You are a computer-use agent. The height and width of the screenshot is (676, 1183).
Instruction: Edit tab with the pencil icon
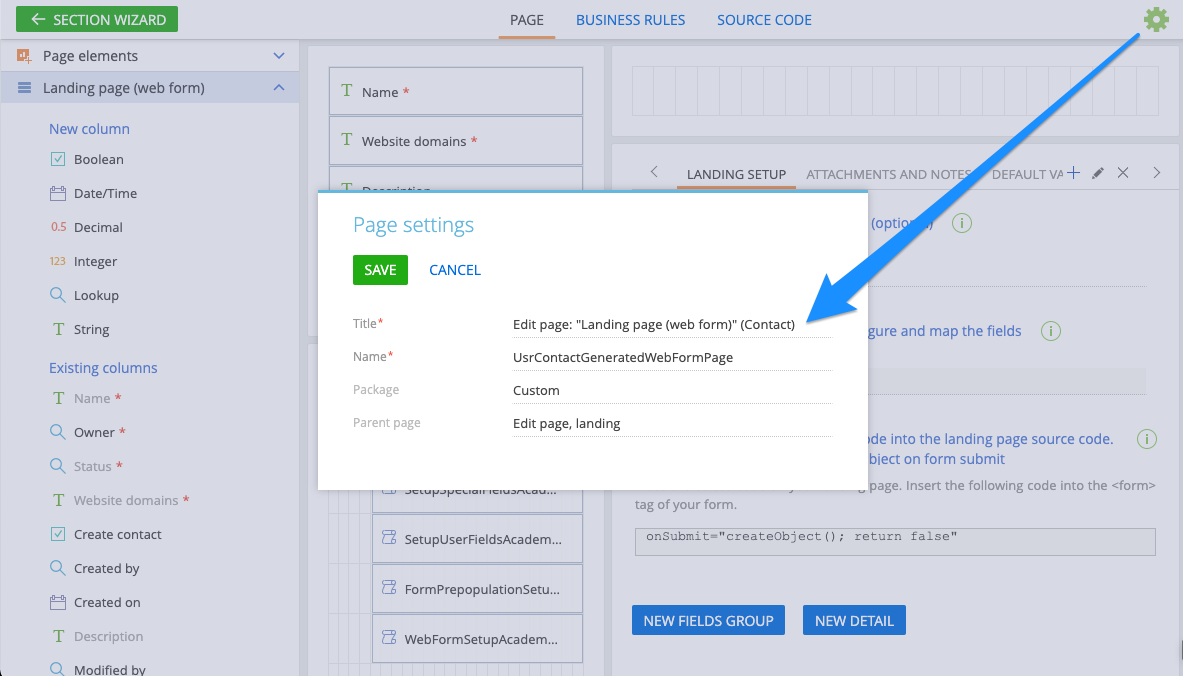tap(1098, 173)
